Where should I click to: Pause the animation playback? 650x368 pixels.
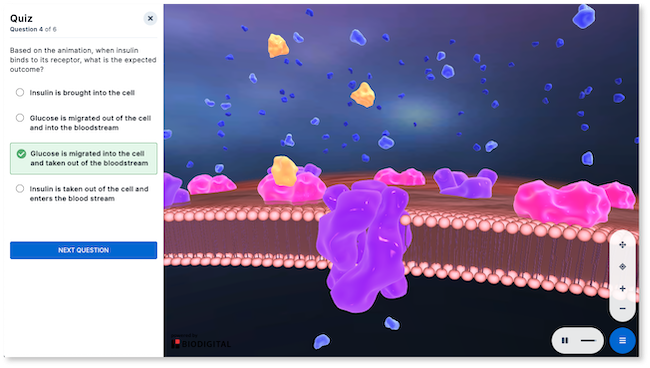(x=564, y=341)
